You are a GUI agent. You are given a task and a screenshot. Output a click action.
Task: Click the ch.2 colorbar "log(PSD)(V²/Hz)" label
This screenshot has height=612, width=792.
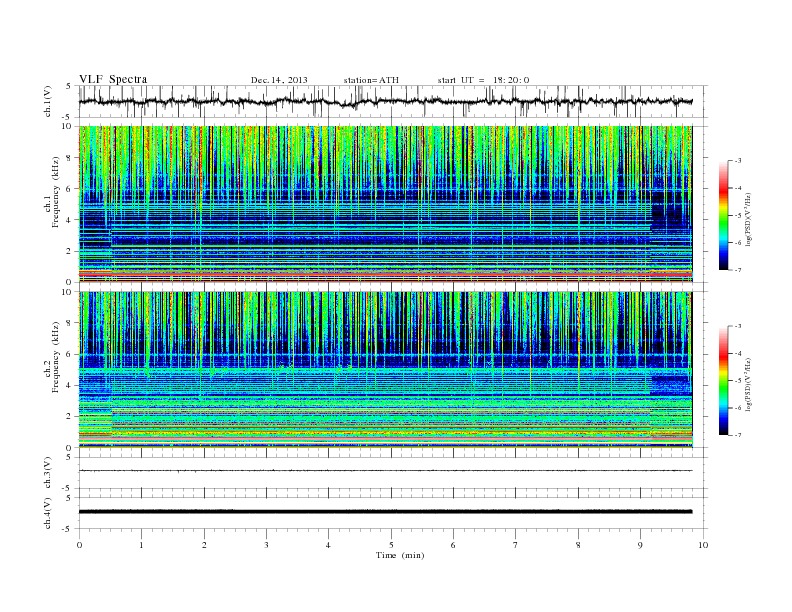tap(748, 384)
